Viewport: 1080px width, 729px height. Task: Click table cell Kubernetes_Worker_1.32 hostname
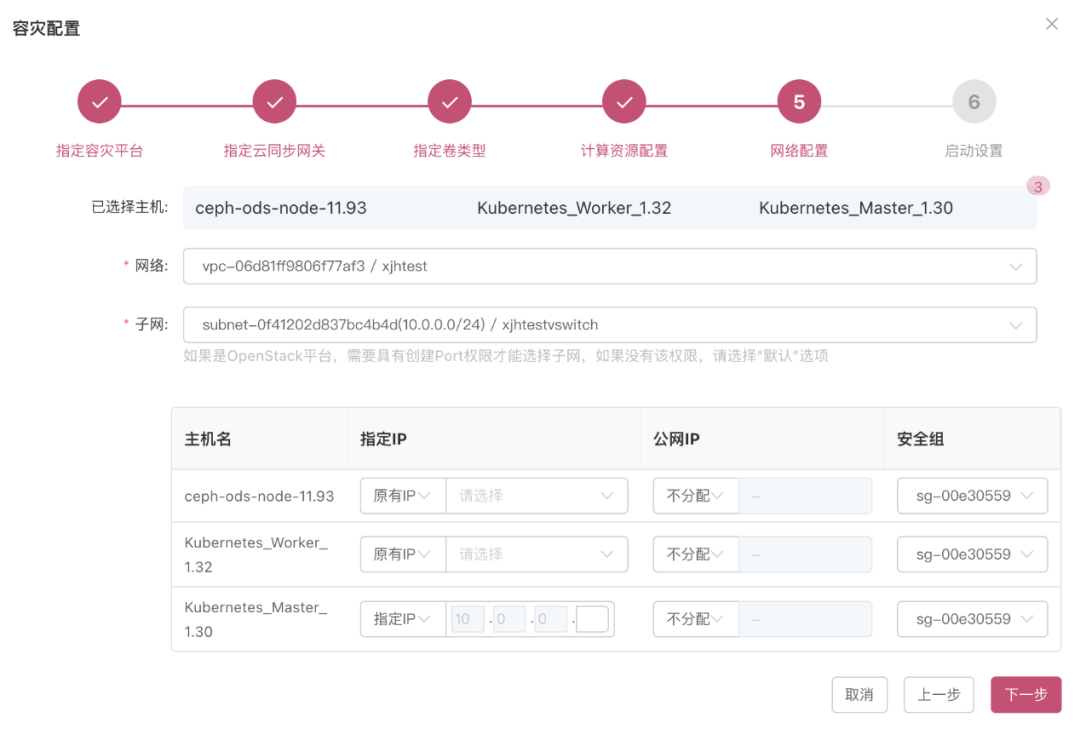[x=256, y=555]
